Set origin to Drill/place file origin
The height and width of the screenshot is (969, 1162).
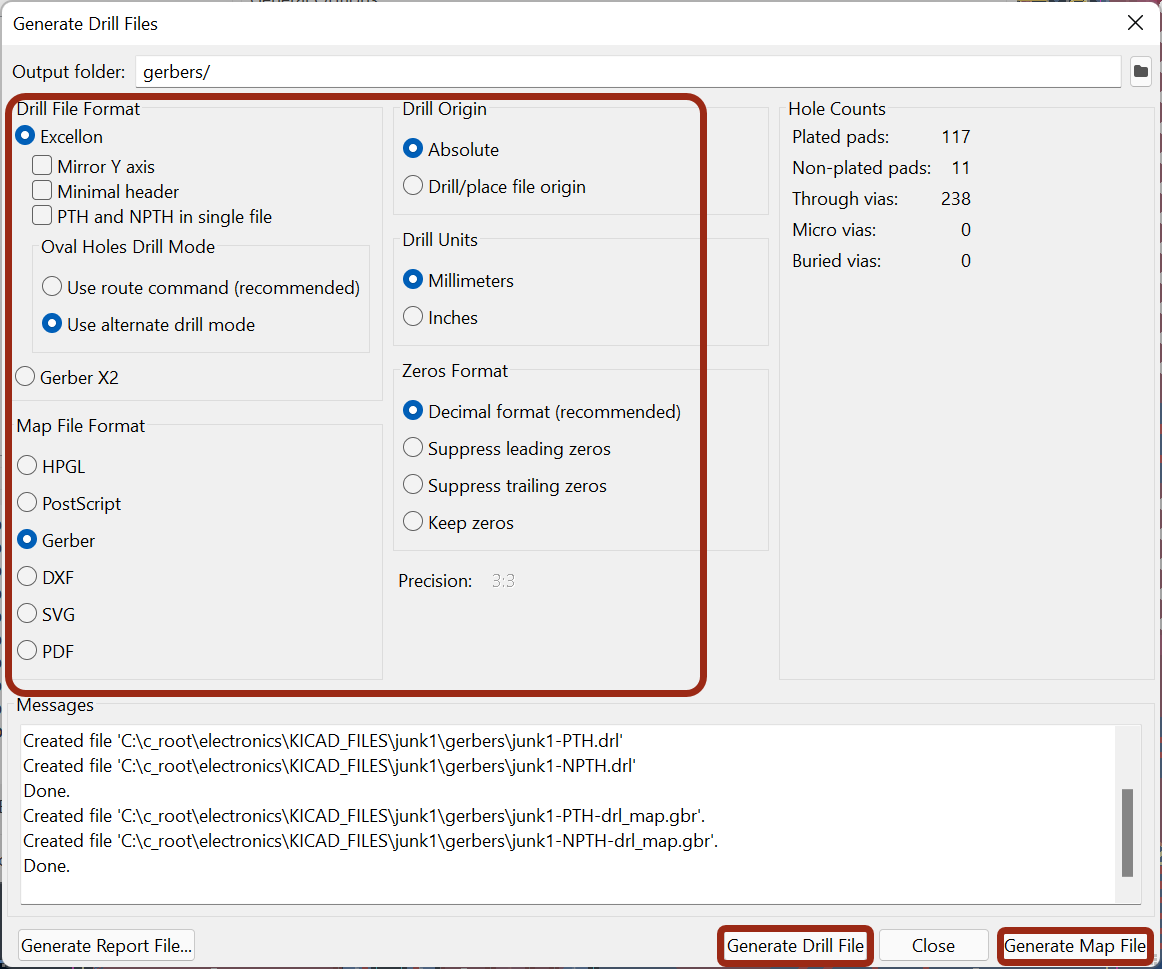413,186
